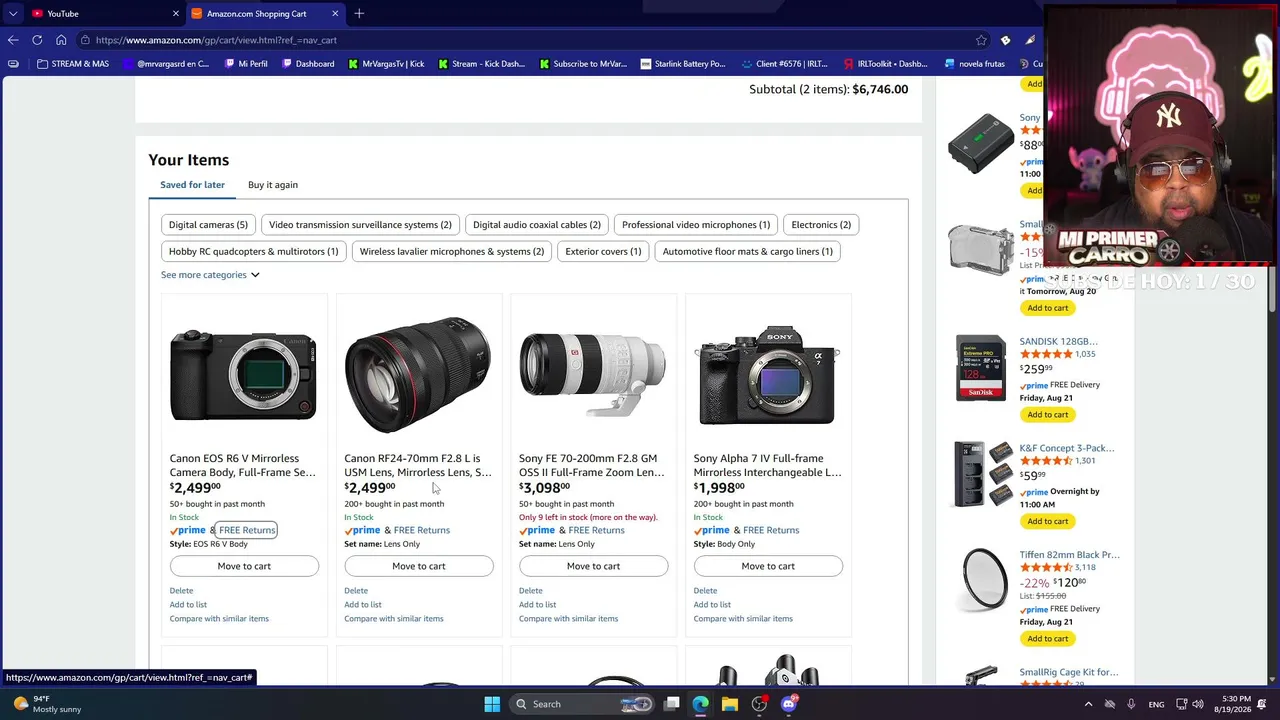Open a new browser tab
1280x720 pixels.
pos(359,14)
